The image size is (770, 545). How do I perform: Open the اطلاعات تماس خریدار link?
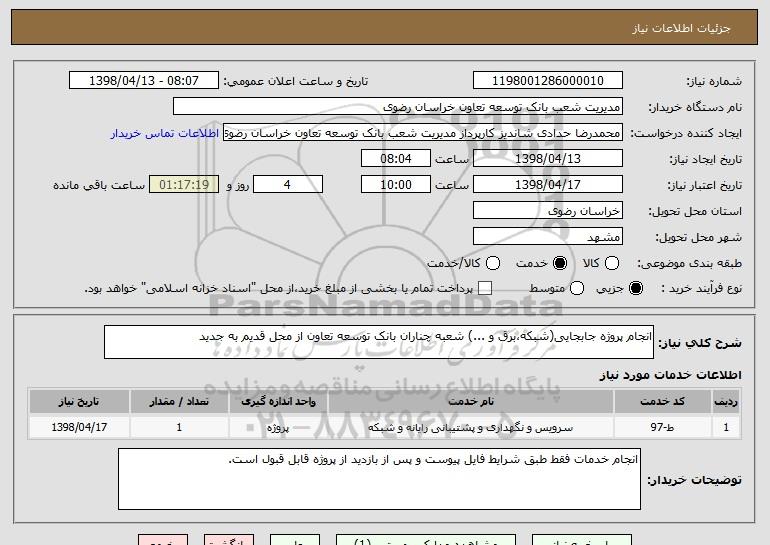pyautogui.click(x=165, y=133)
